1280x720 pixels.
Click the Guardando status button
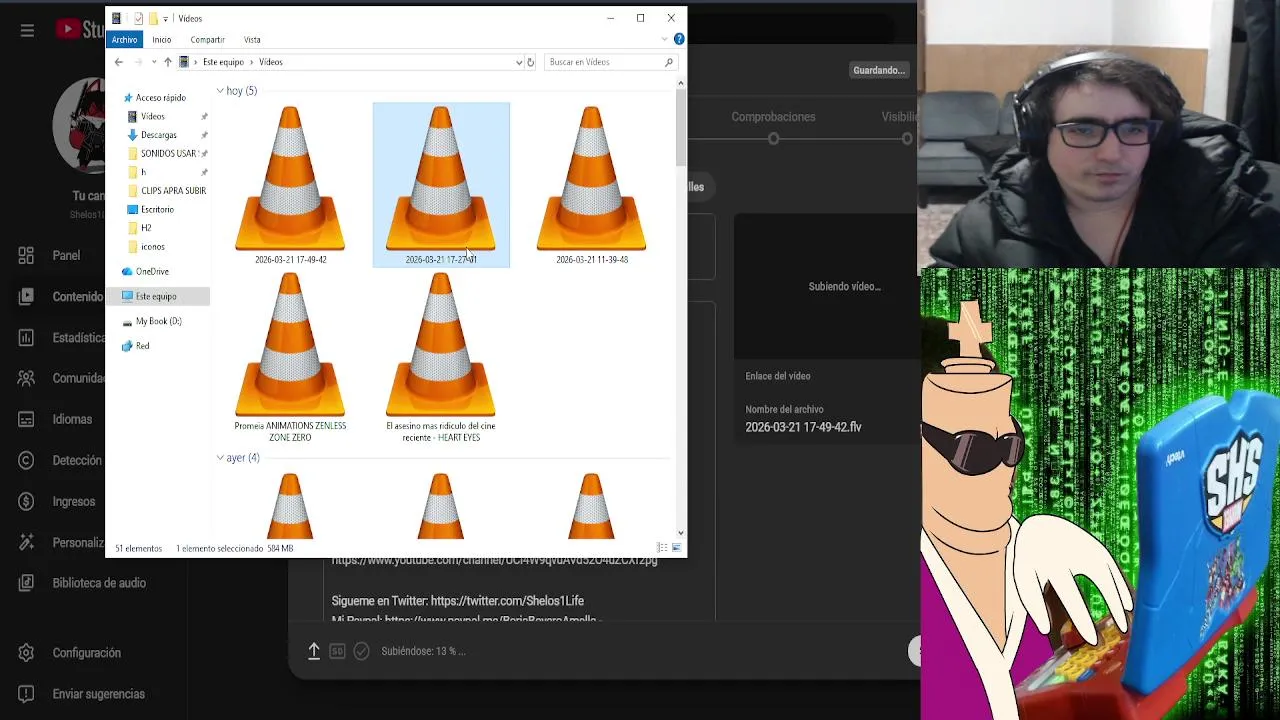click(x=878, y=70)
